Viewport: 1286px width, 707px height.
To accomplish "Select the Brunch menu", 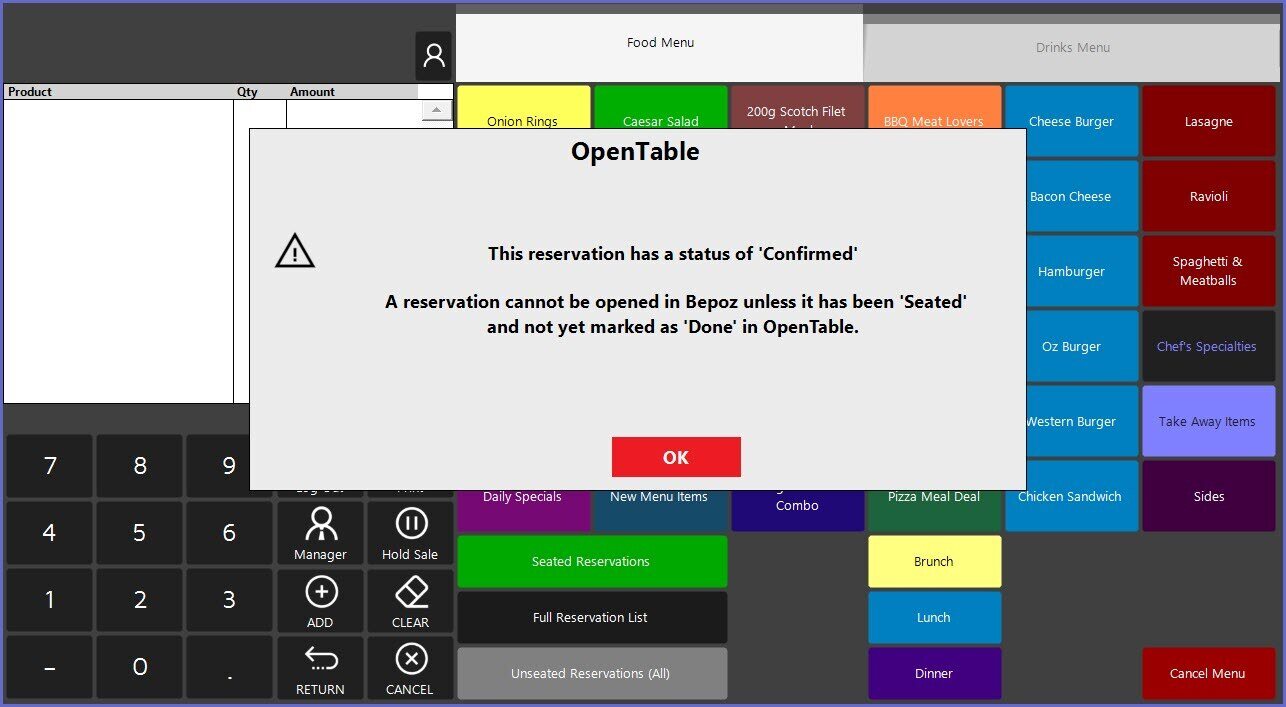I will tap(934, 562).
